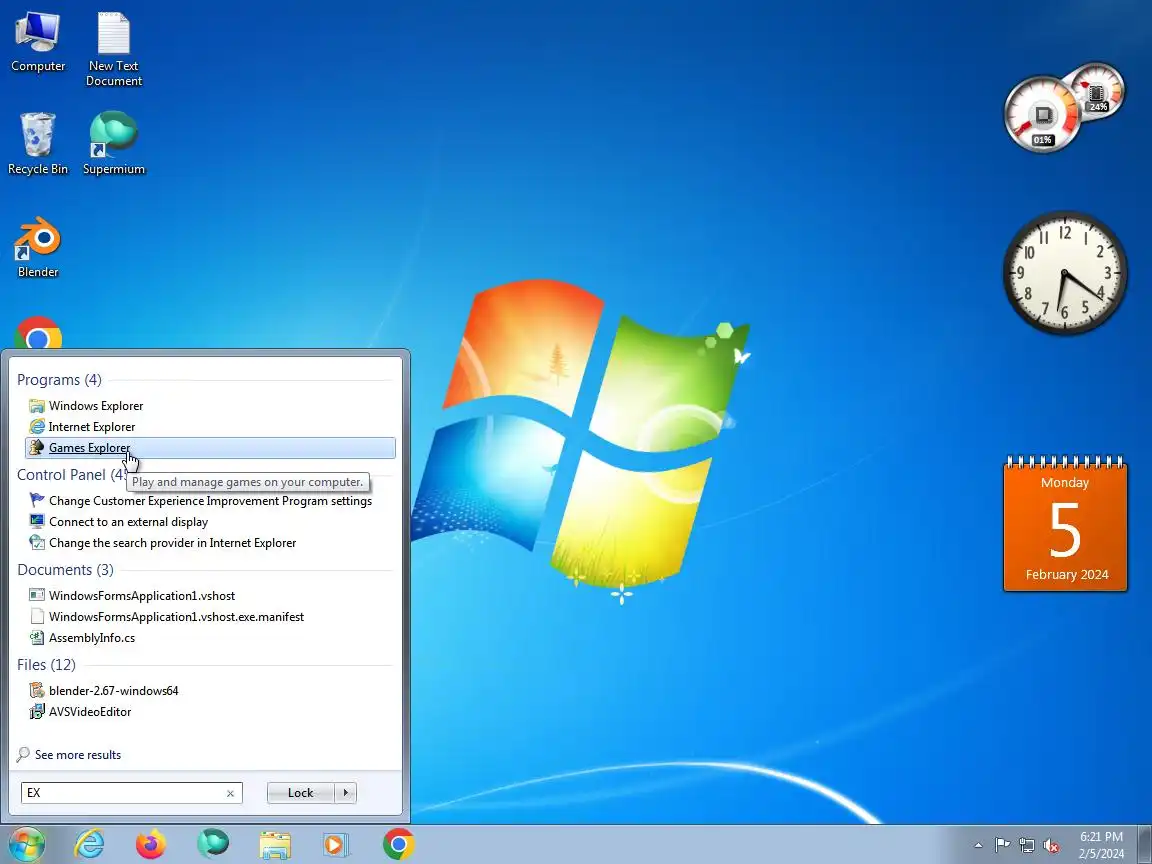Screen dimensions: 1152x864
Task: Open Windows Explorer folder icon in taskbar
Action: click(x=275, y=845)
